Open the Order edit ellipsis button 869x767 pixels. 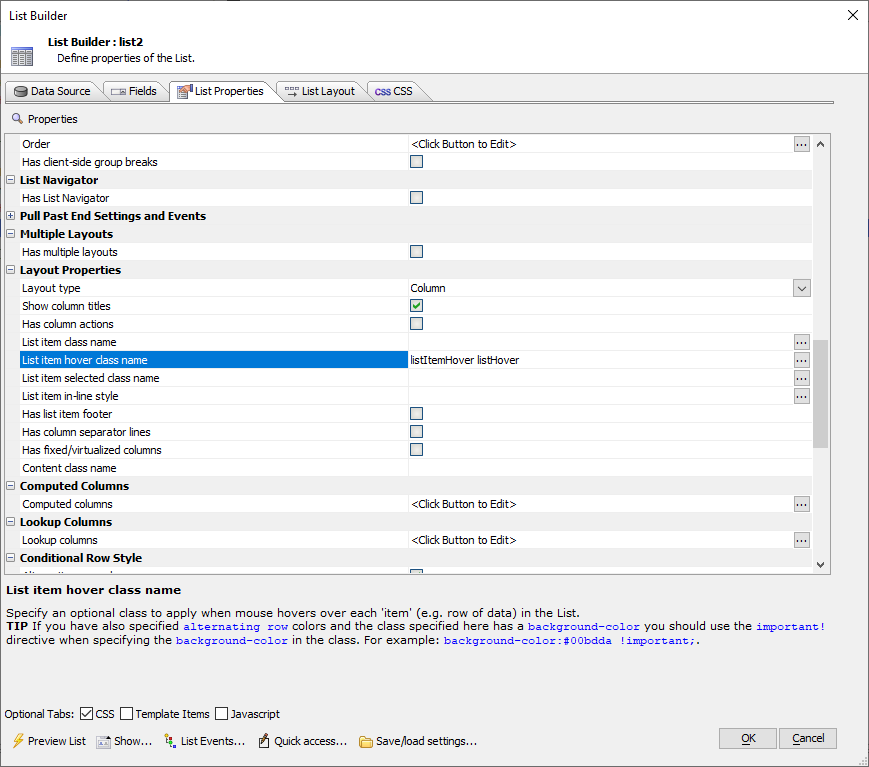click(x=801, y=144)
